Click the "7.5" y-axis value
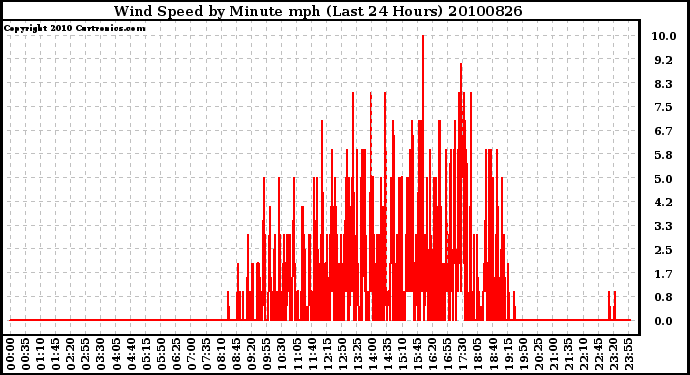Image resolution: width=690 pixels, height=375 pixels. (x=664, y=107)
